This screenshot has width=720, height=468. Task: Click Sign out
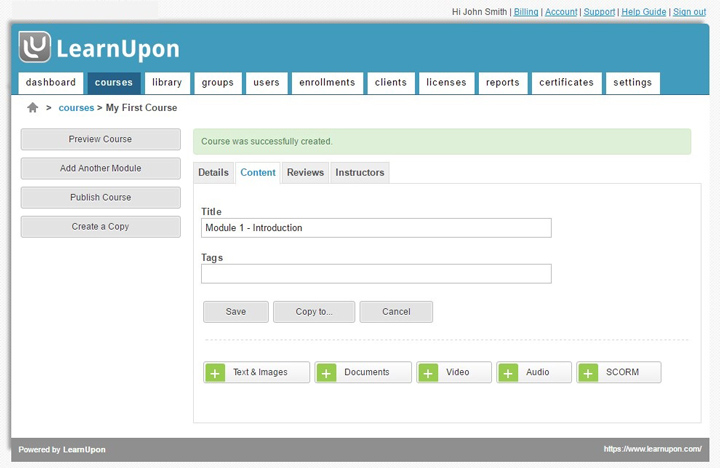(690, 12)
